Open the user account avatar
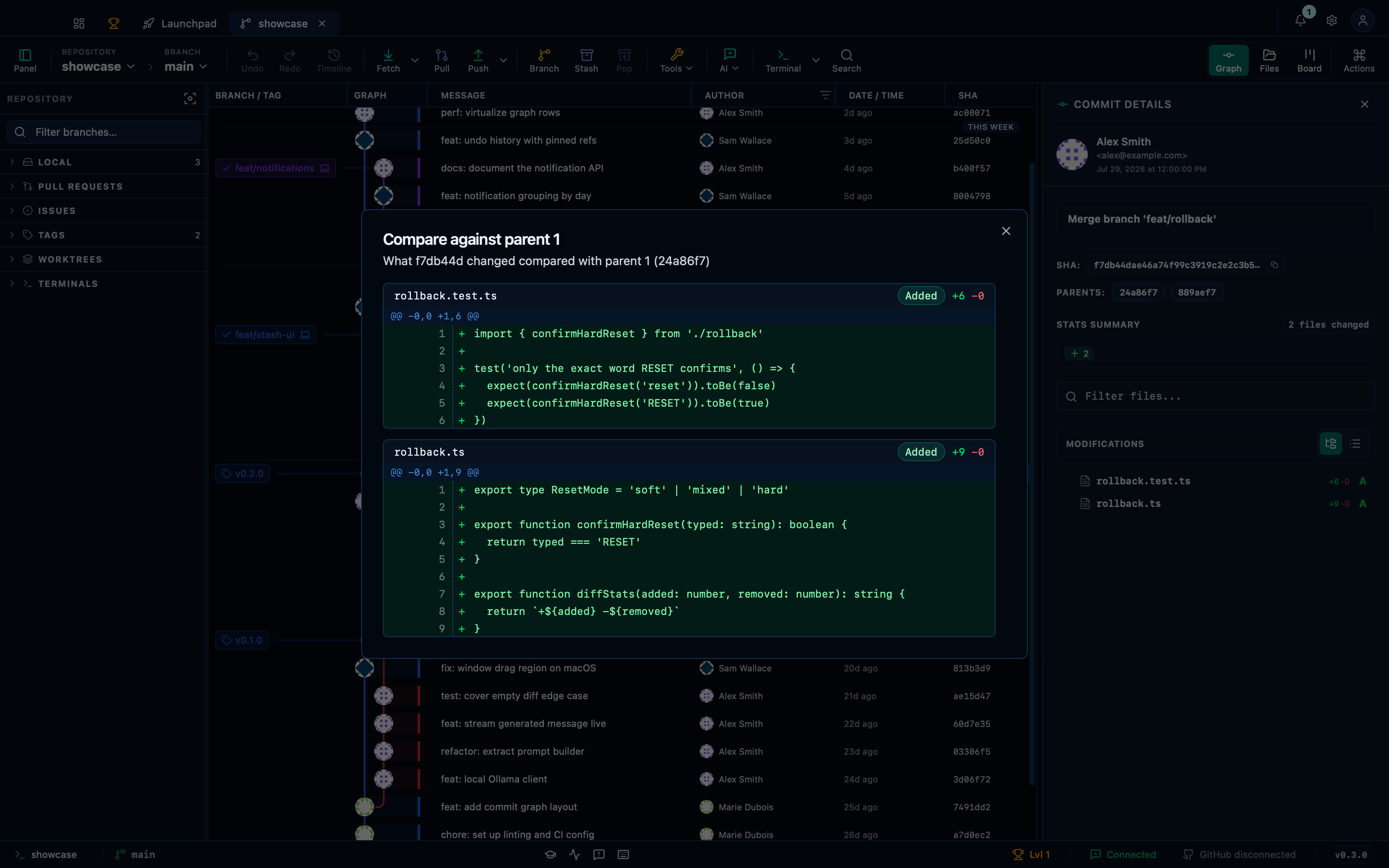The image size is (1389, 868). coord(1363,21)
